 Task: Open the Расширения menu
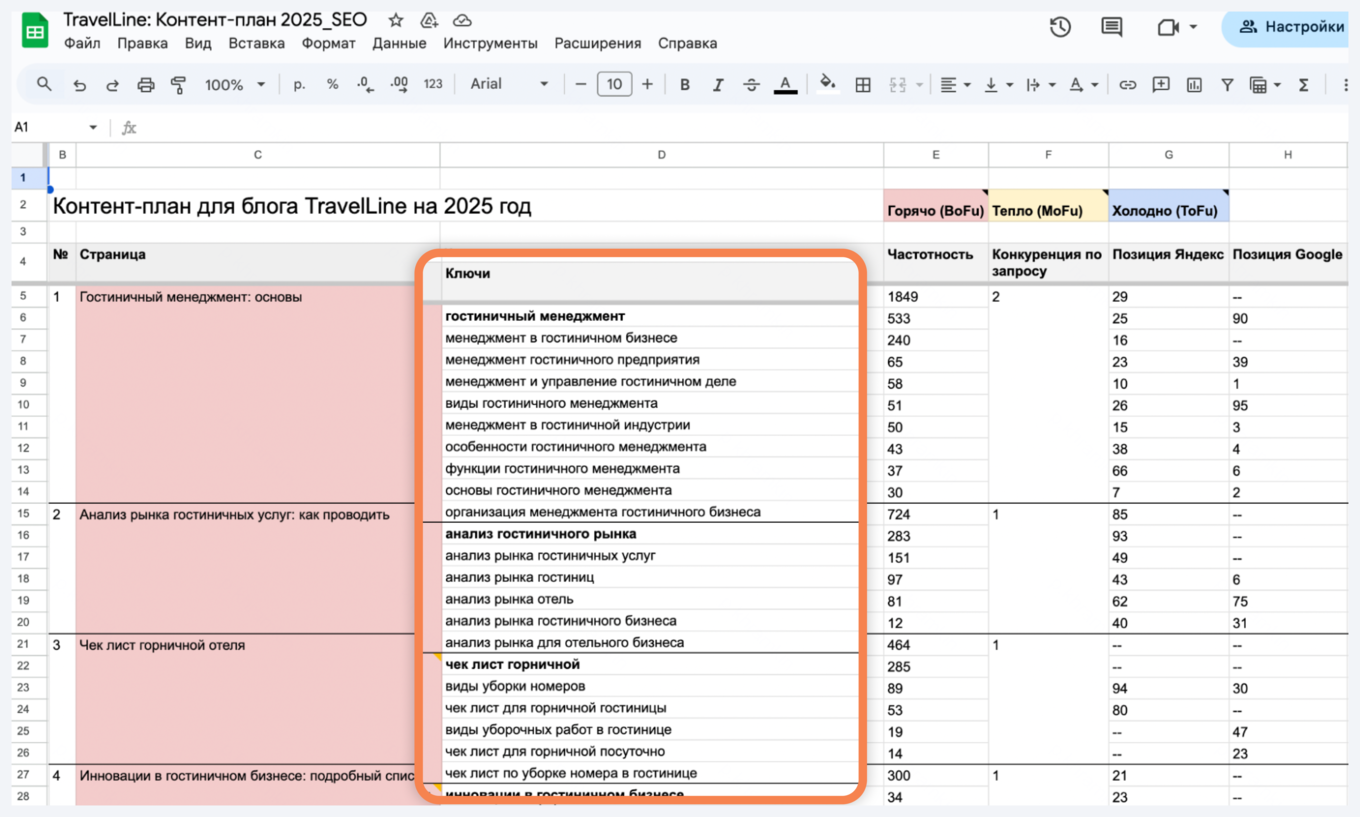598,43
